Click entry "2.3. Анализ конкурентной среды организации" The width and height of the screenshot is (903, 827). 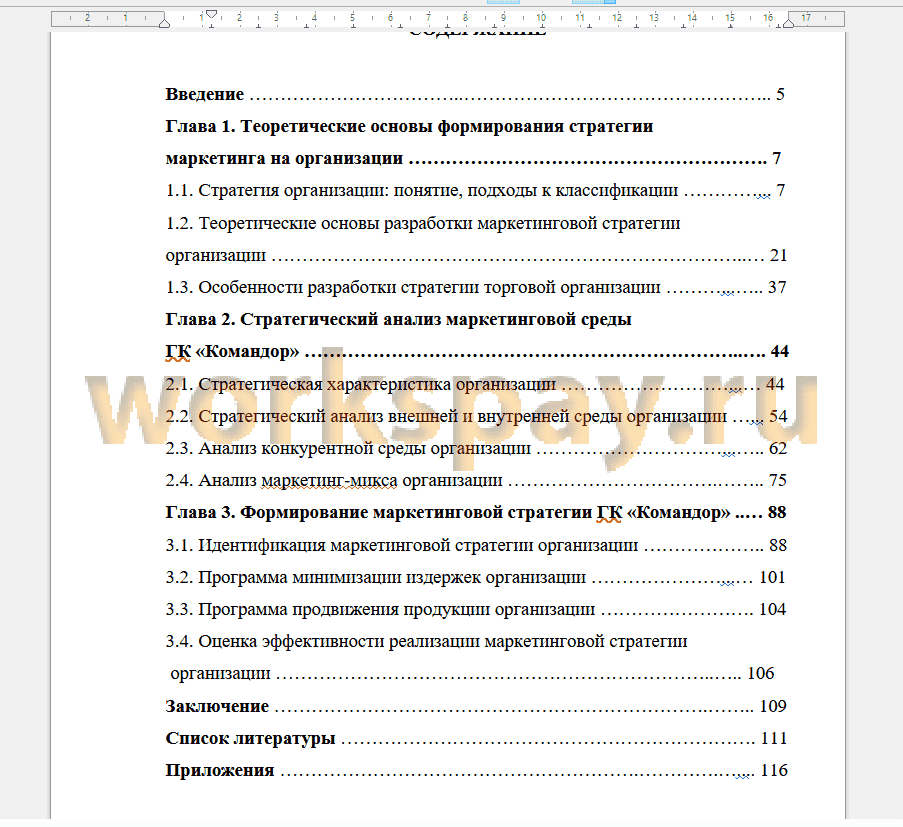[x=348, y=449]
